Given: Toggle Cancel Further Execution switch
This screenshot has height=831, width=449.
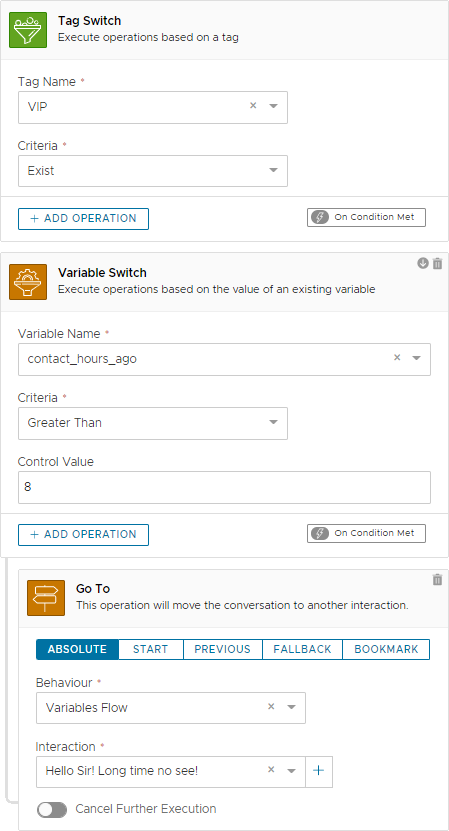Looking at the screenshot, I should [52, 809].
